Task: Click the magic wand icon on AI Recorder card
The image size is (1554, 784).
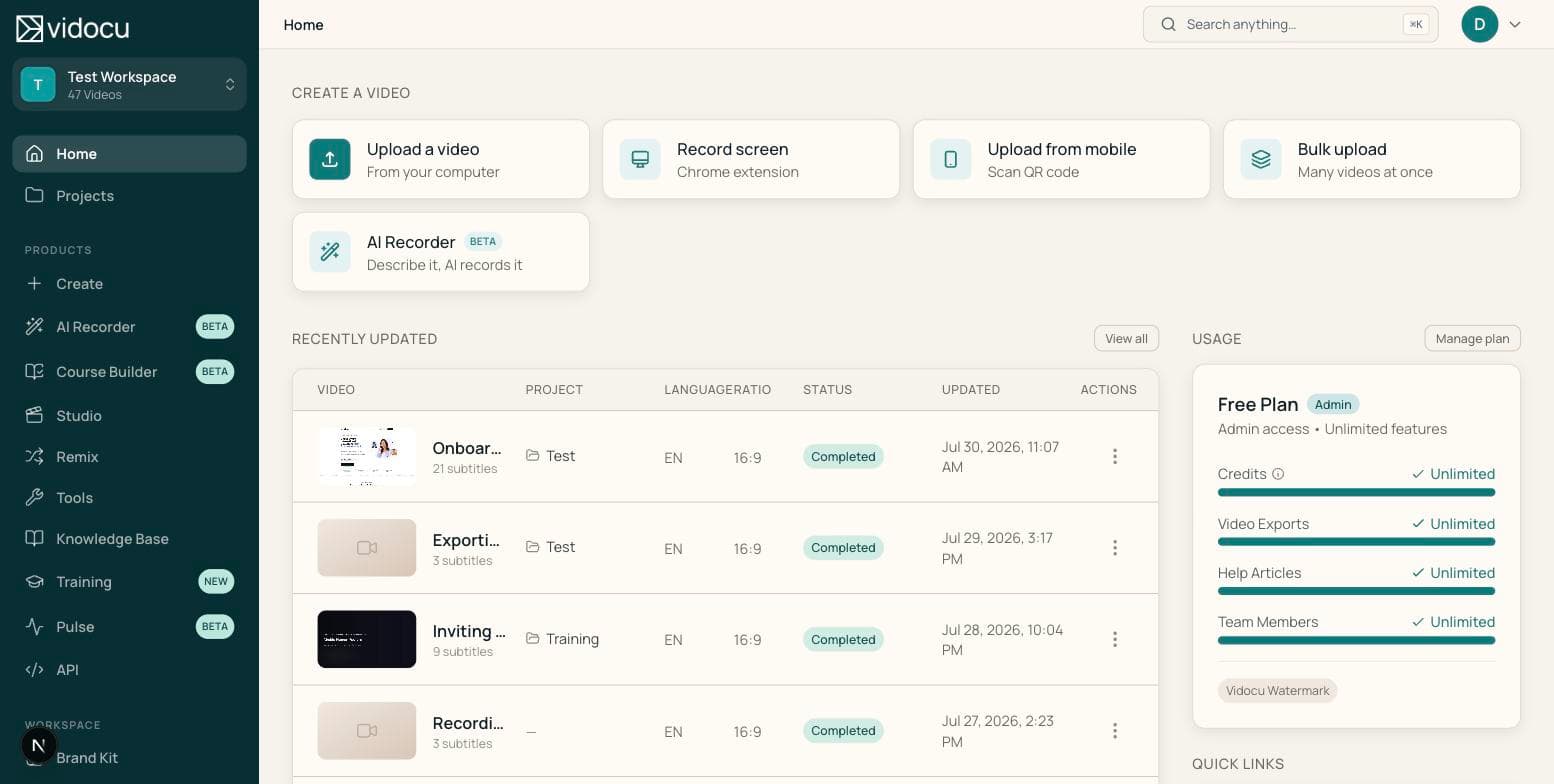Action: (x=330, y=252)
